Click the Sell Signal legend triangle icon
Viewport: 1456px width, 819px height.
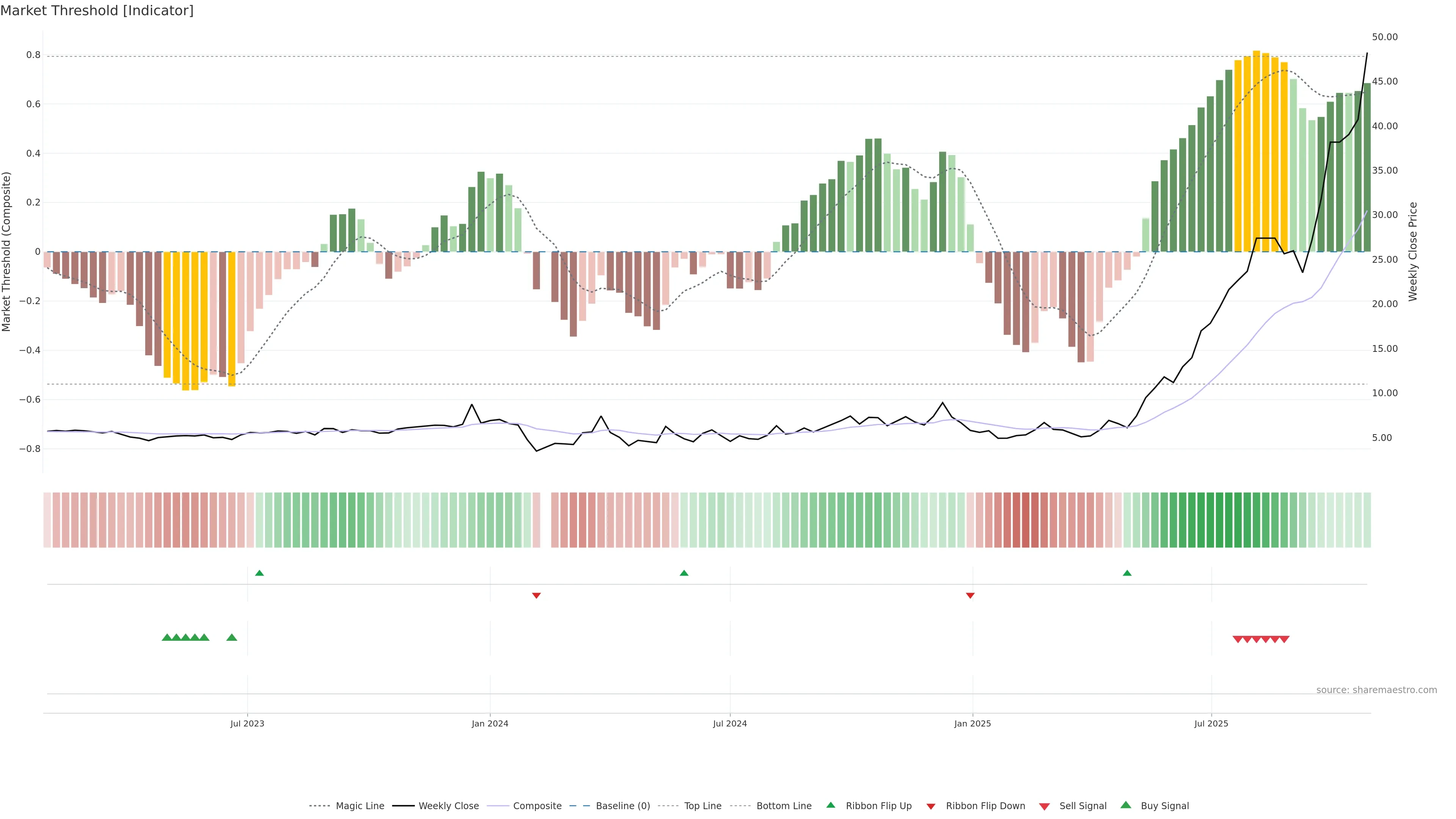1044,806
